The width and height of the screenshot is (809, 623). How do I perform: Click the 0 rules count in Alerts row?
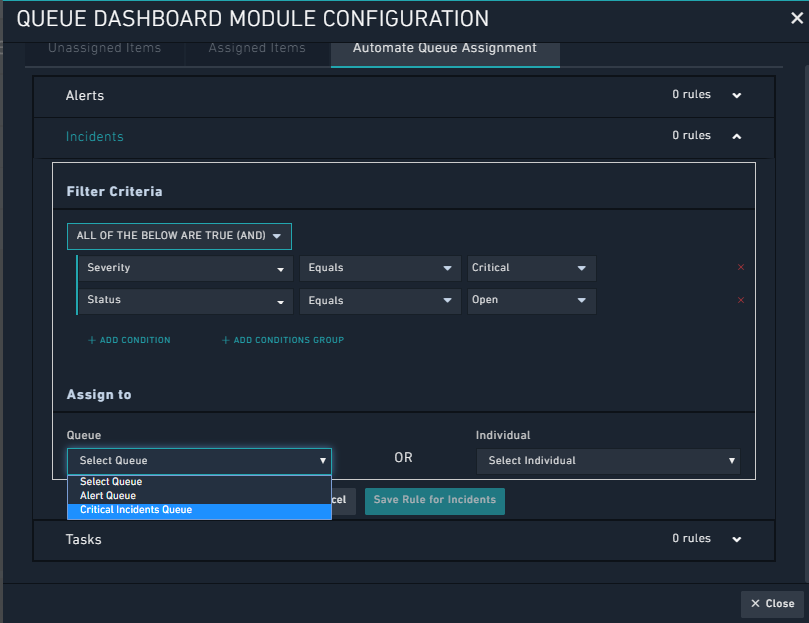point(691,94)
